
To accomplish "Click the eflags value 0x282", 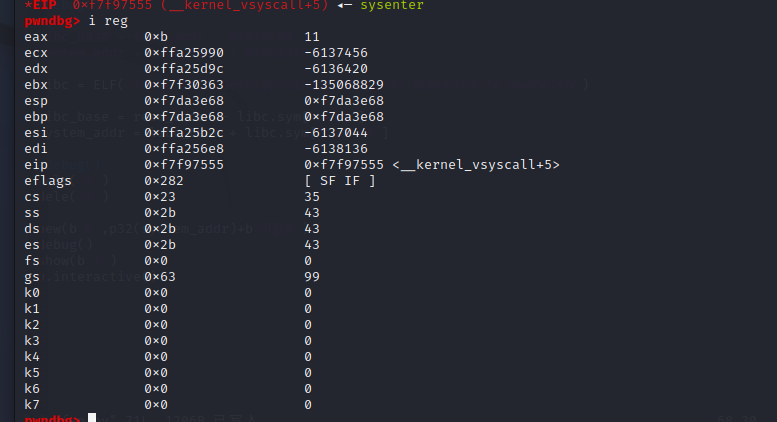I will 164,181.
